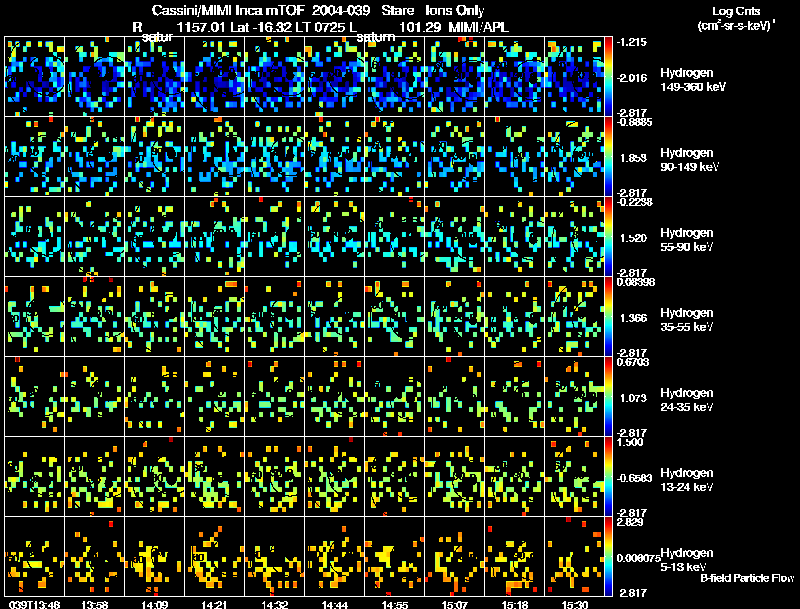800x609 pixels.
Task: Click the '14:55' time label
Action: pos(394,604)
